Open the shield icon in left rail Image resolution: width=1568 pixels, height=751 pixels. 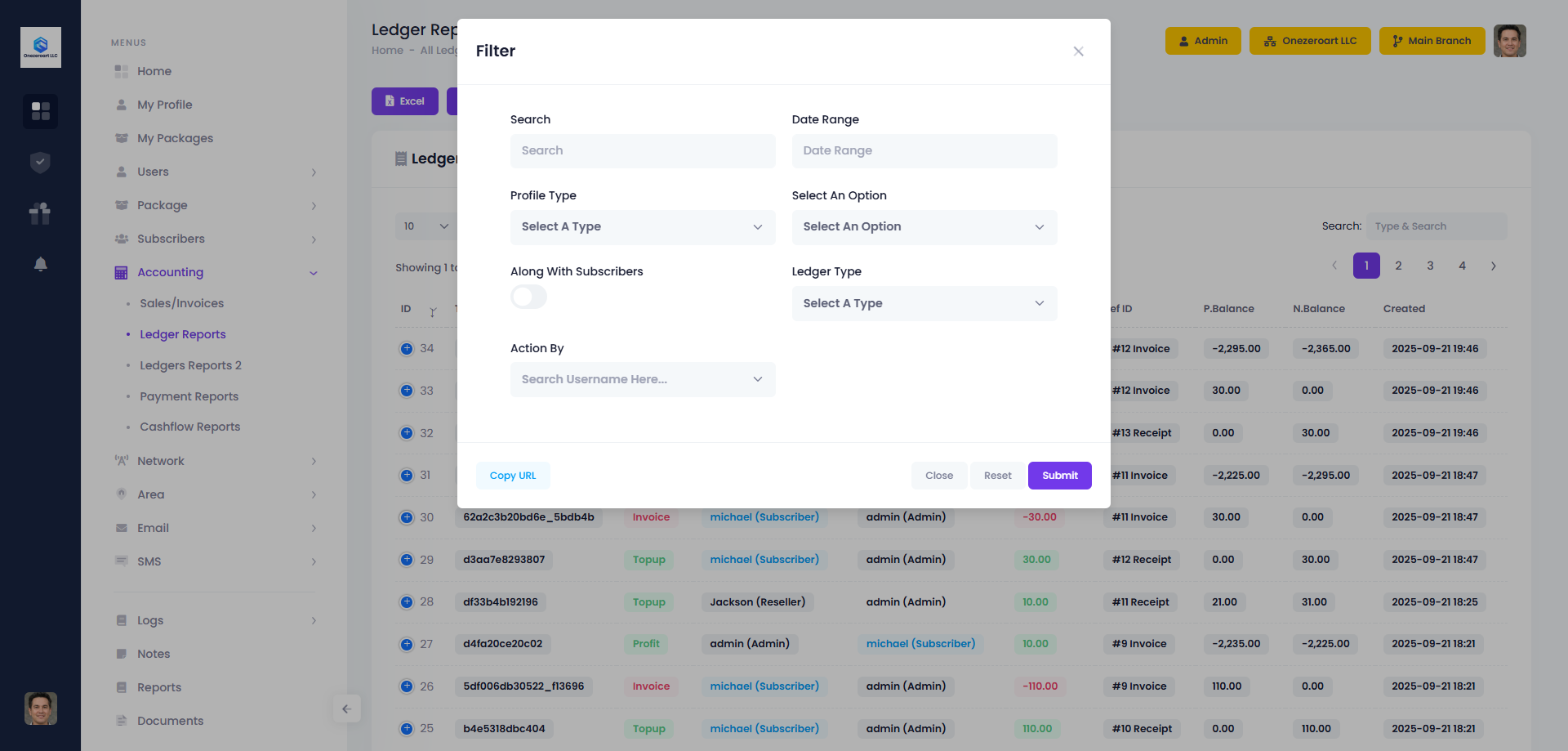point(40,163)
